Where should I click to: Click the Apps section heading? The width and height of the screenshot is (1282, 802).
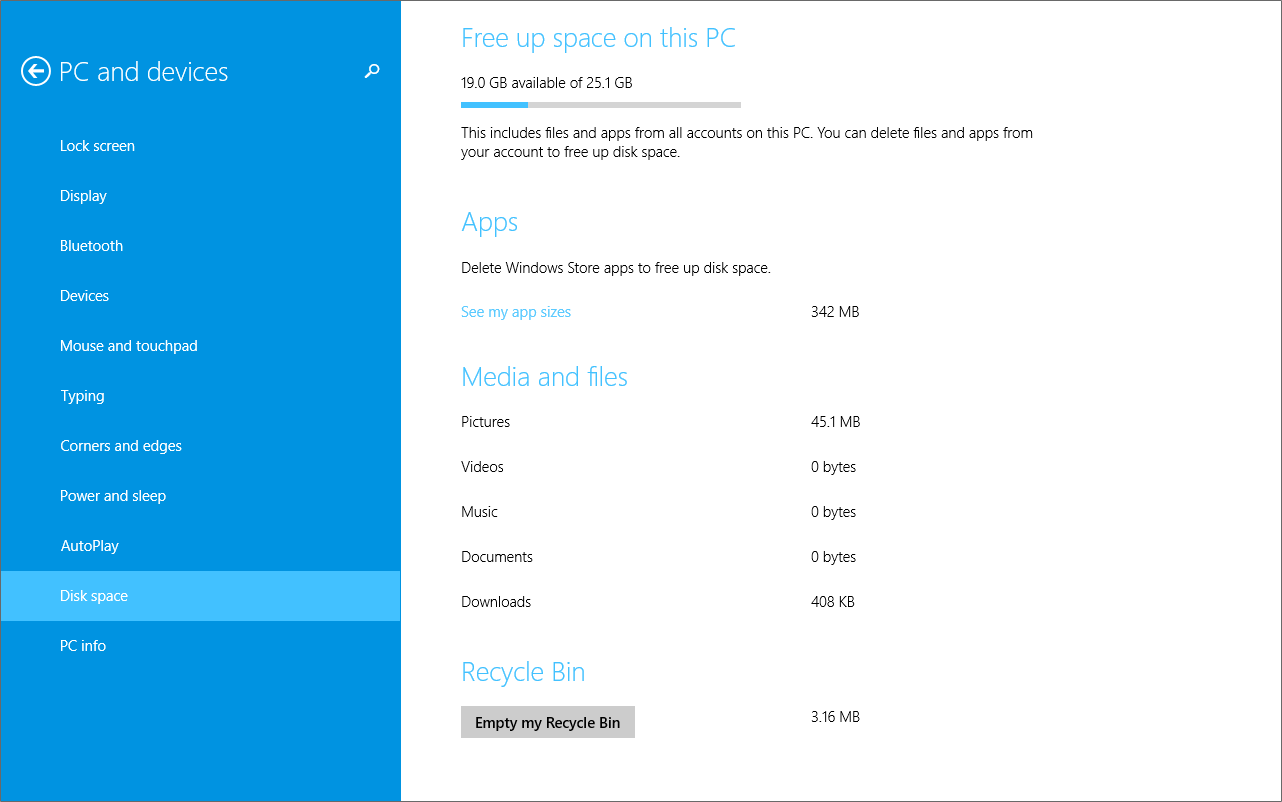(x=490, y=223)
